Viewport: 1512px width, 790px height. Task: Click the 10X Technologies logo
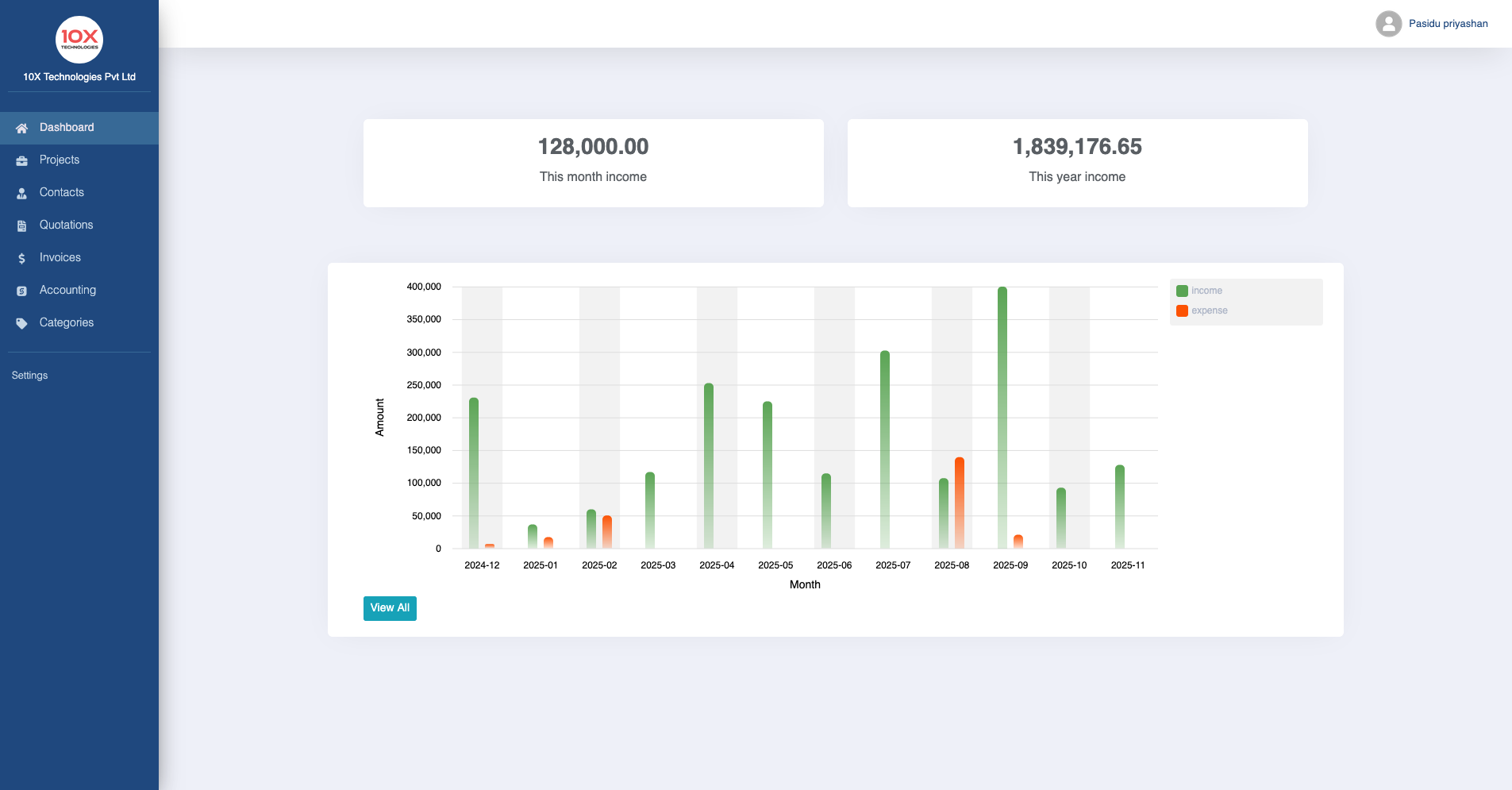79,40
